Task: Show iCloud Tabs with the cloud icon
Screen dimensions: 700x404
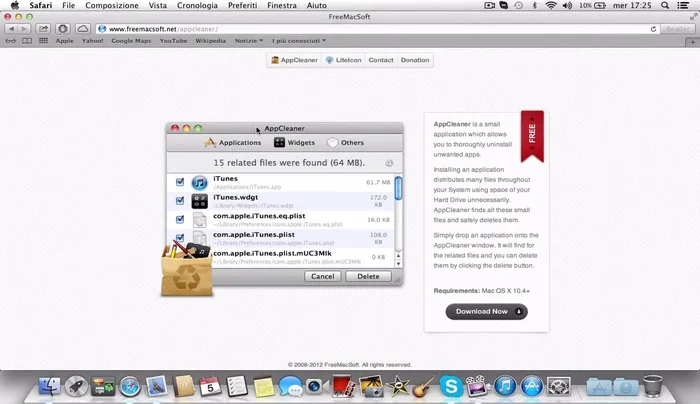Action: click(x=83, y=29)
